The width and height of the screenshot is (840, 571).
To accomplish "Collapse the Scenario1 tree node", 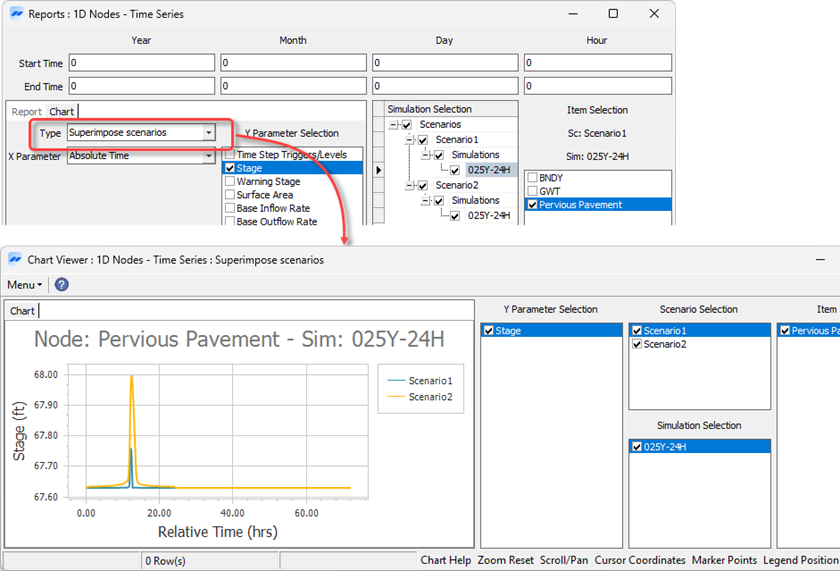I will tap(409, 140).
